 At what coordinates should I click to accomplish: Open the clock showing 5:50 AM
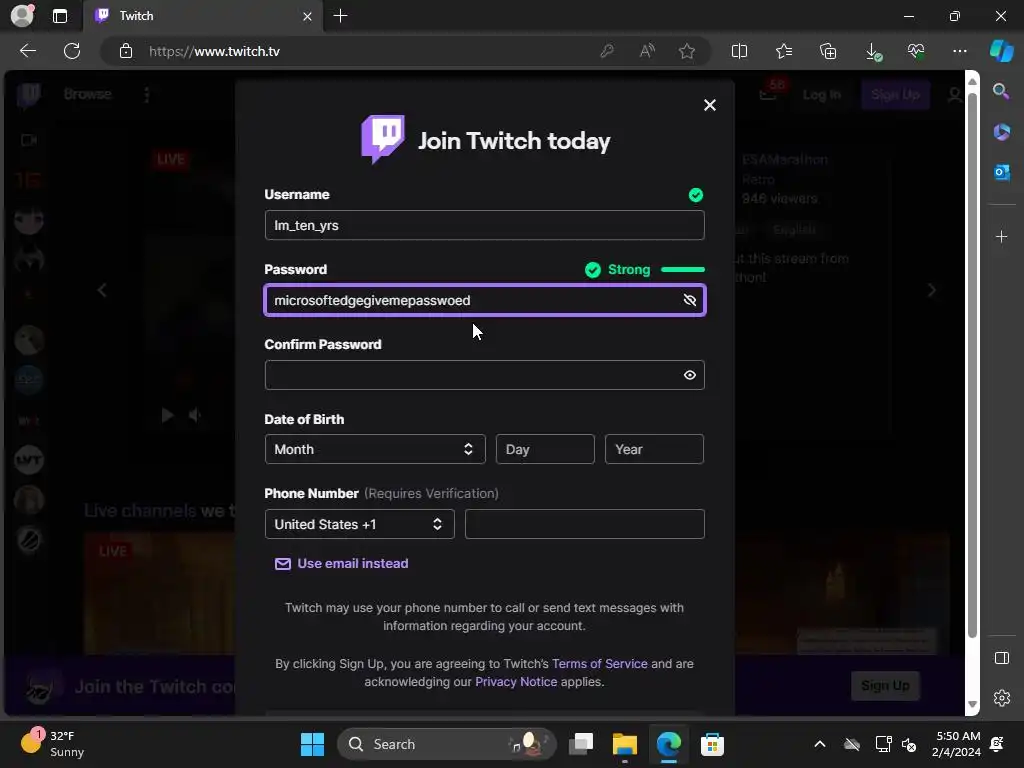[956, 744]
